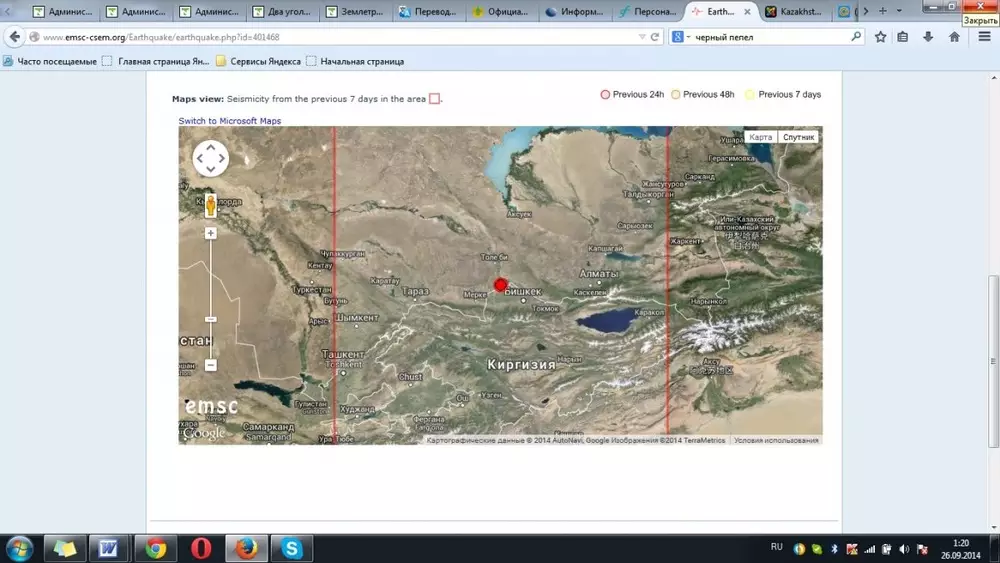Image resolution: width=1000 pixels, height=563 pixels.
Task: Switch map to Карта map view
Action: coord(761,137)
